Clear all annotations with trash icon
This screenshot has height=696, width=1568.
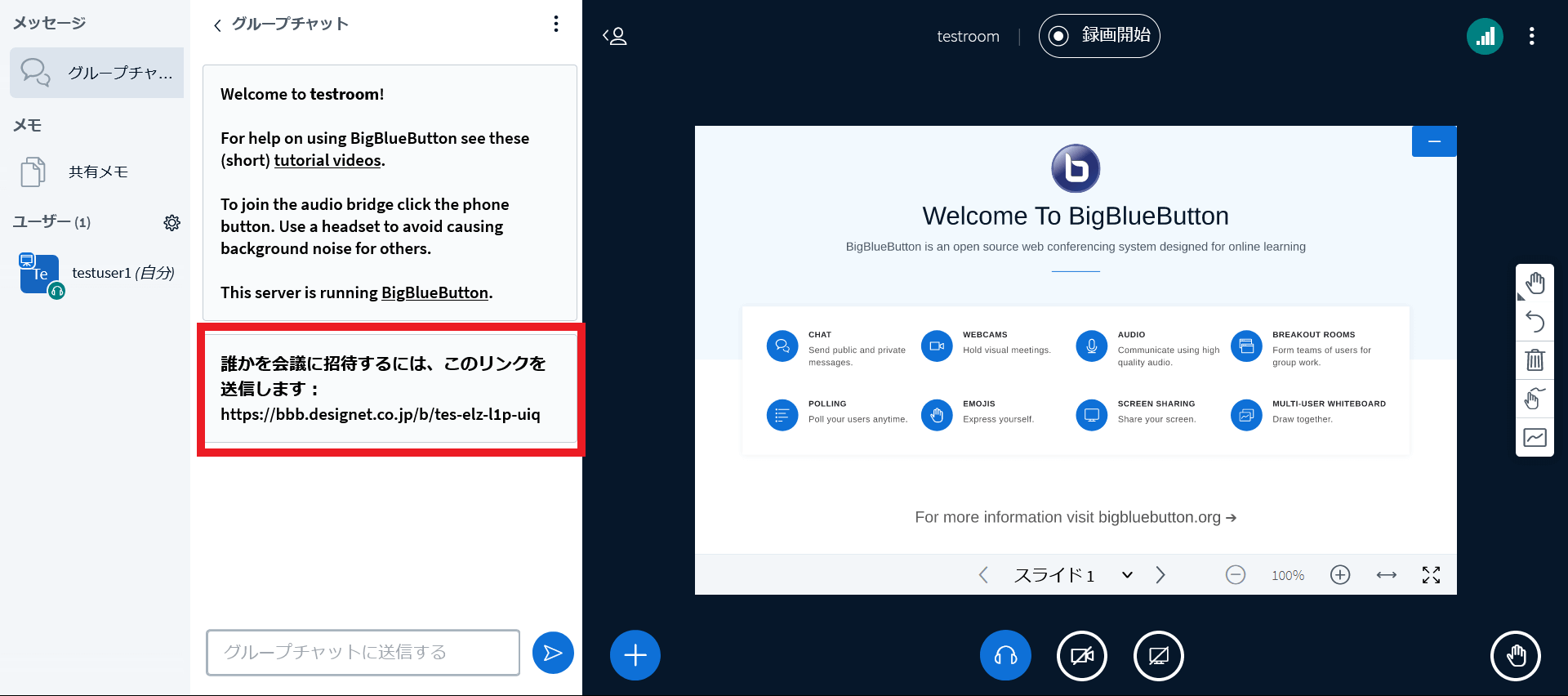pos(1535,360)
